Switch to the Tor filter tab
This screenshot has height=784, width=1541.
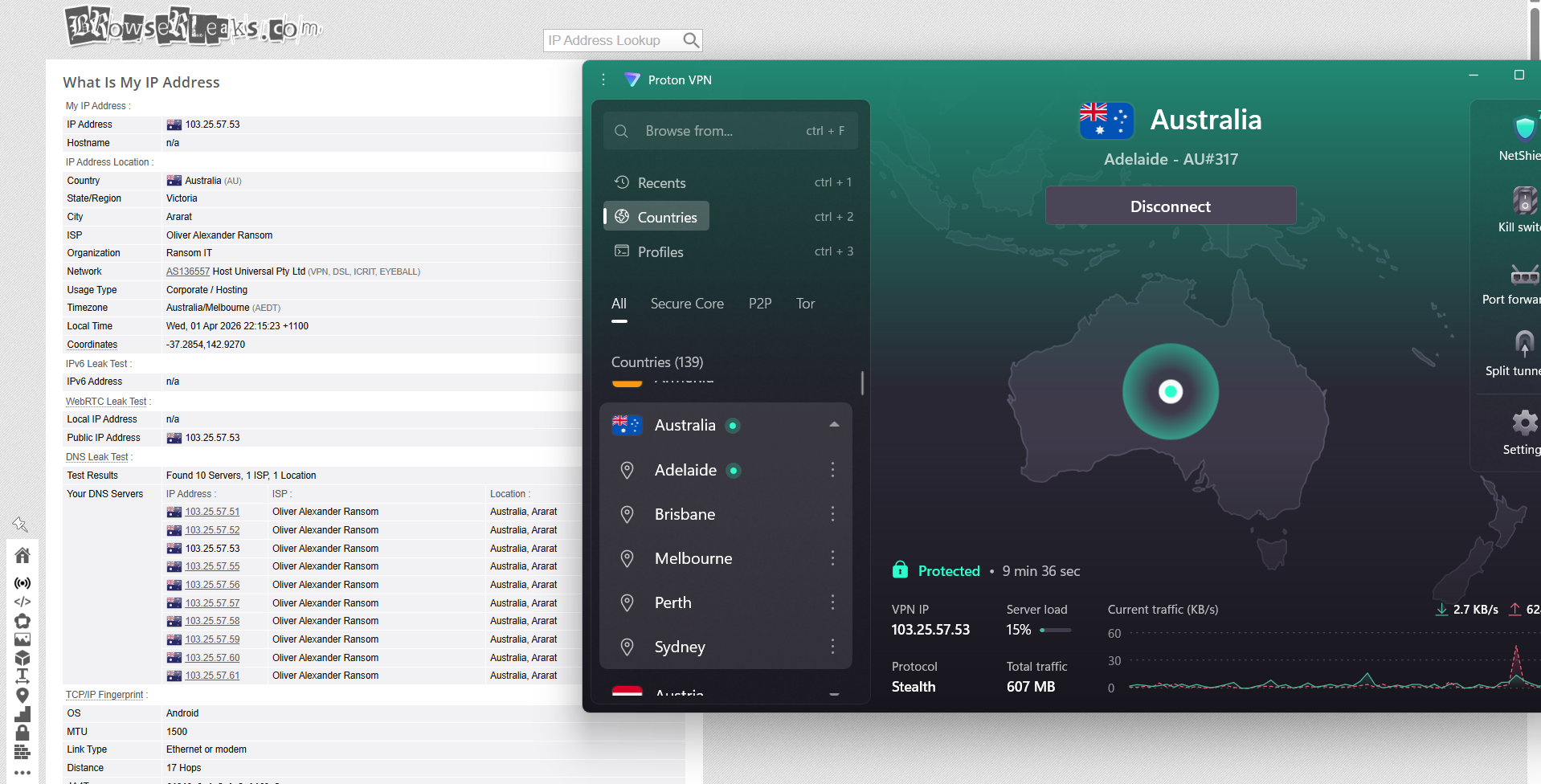(805, 304)
